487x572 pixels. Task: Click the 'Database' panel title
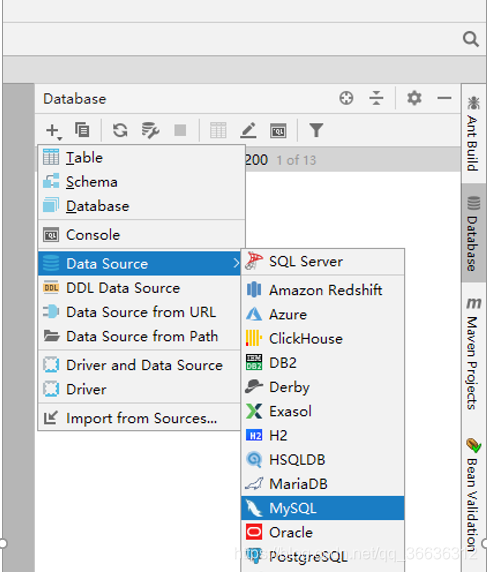coord(75,99)
